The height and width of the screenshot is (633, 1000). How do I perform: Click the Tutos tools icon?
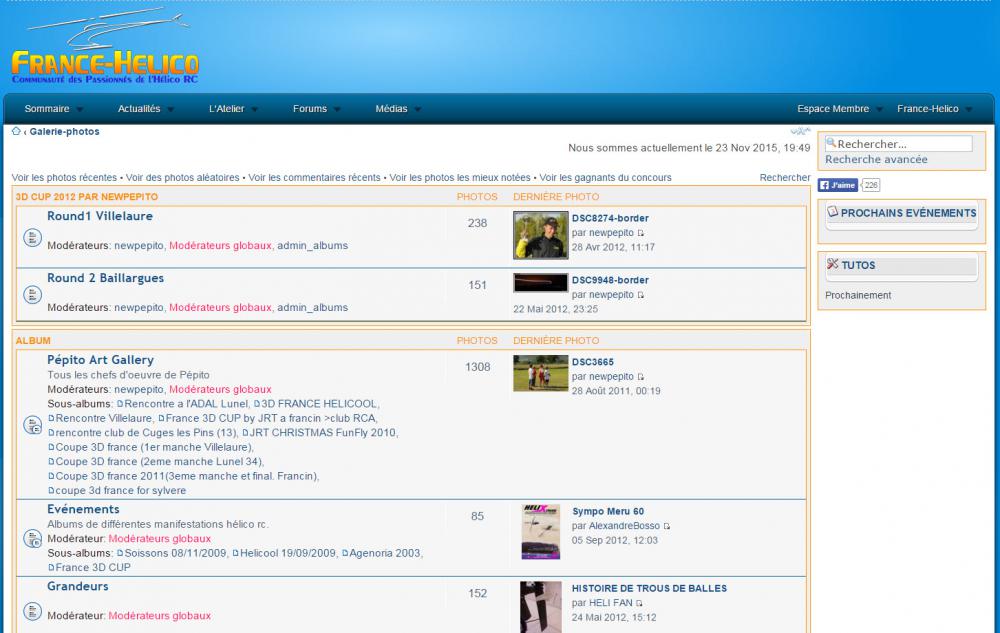click(832, 263)
